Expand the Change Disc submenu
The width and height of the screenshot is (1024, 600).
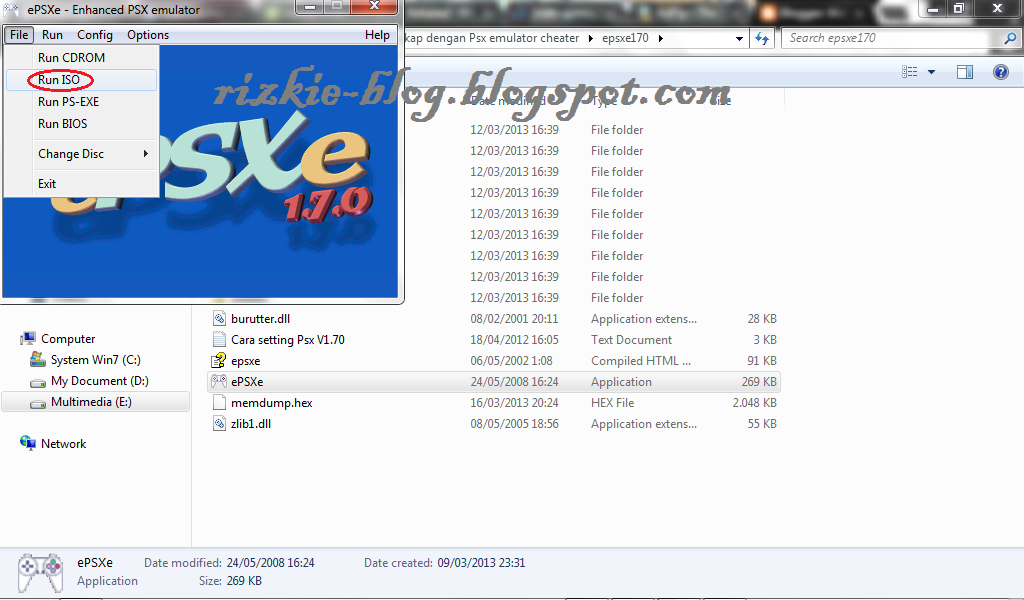click(x=81, y=153)
